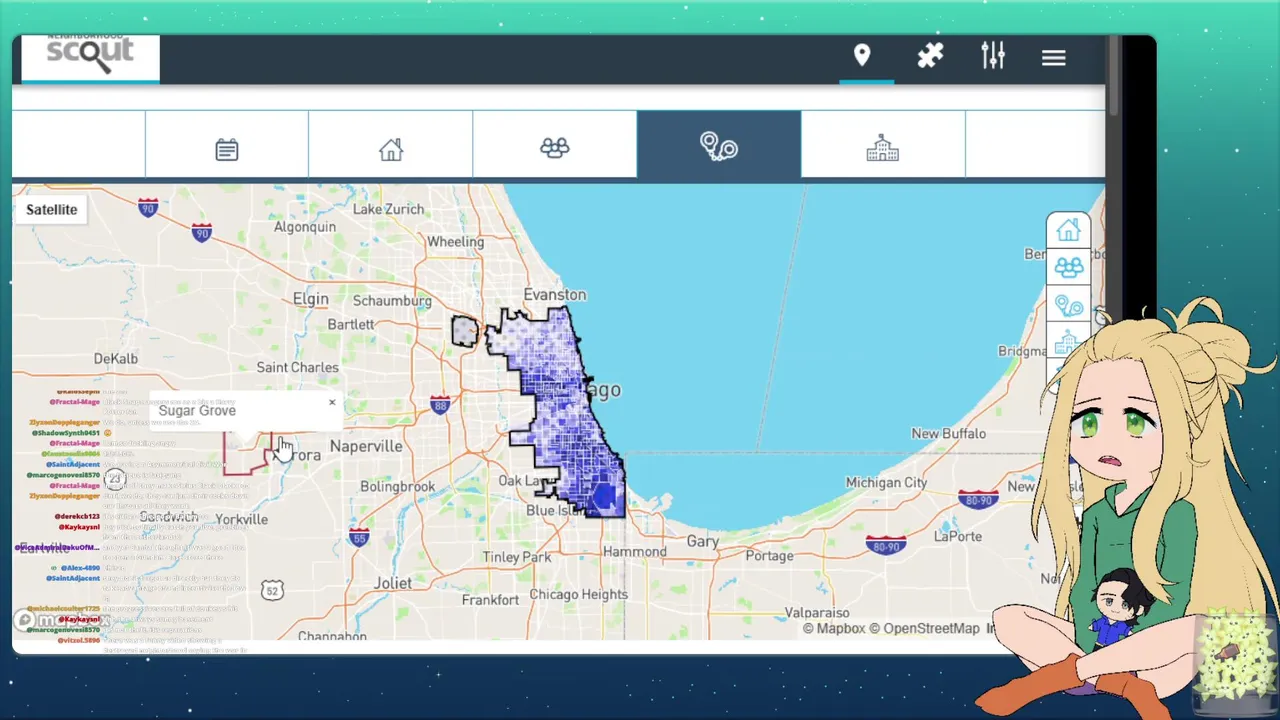Click the house icon on map sidebar
Screen dimensions: 1280x720
tap(1068, 230)
